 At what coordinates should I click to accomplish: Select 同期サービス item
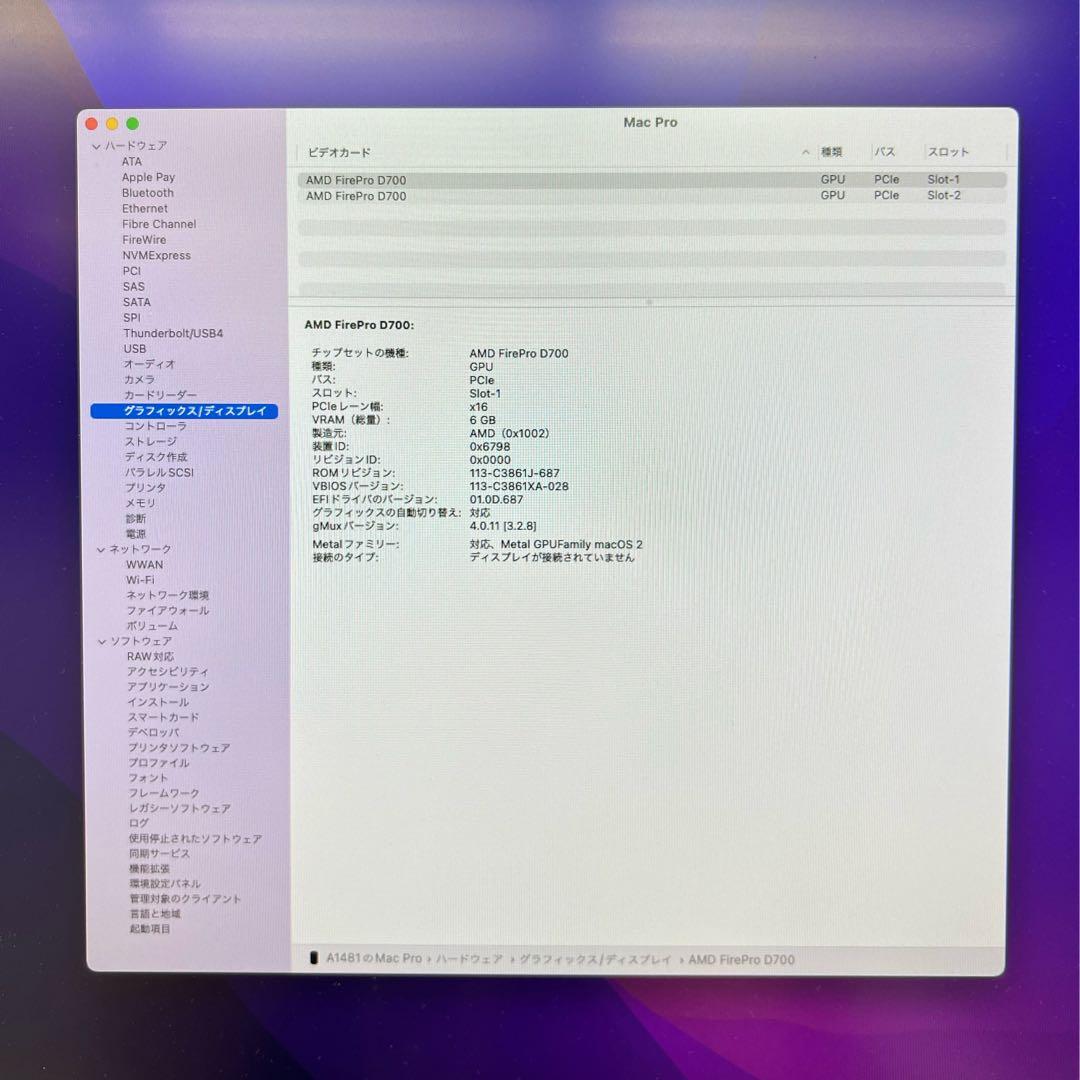[x=160, y=854]
